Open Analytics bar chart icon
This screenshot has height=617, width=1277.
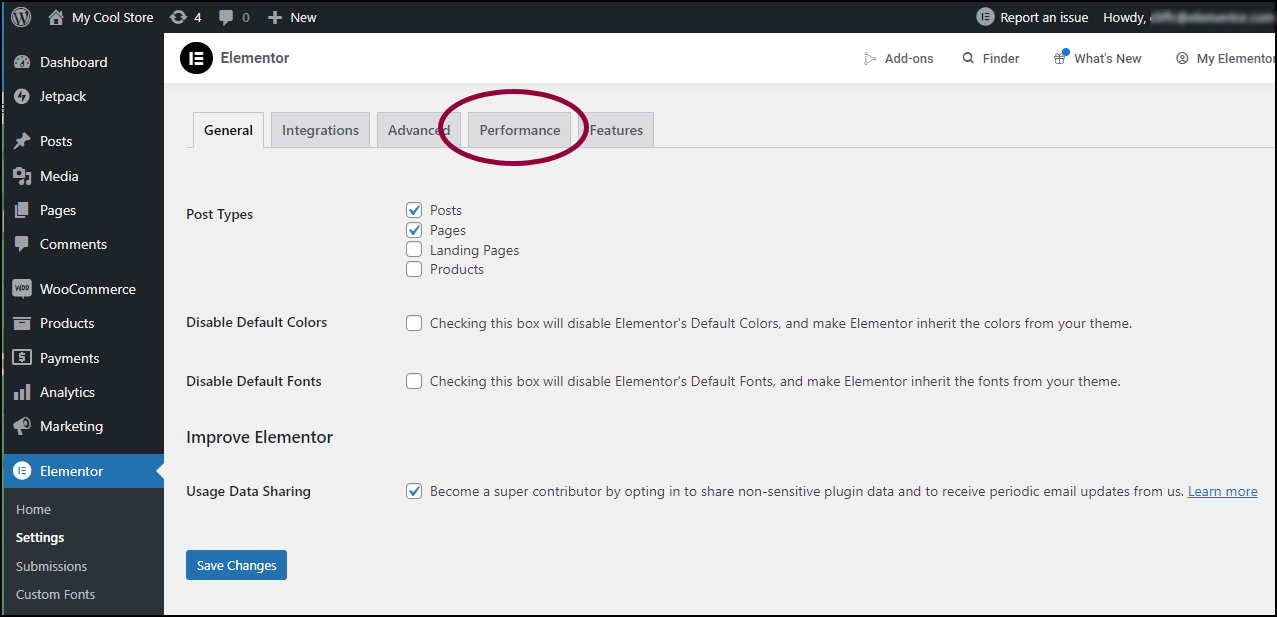coord(22,392)
